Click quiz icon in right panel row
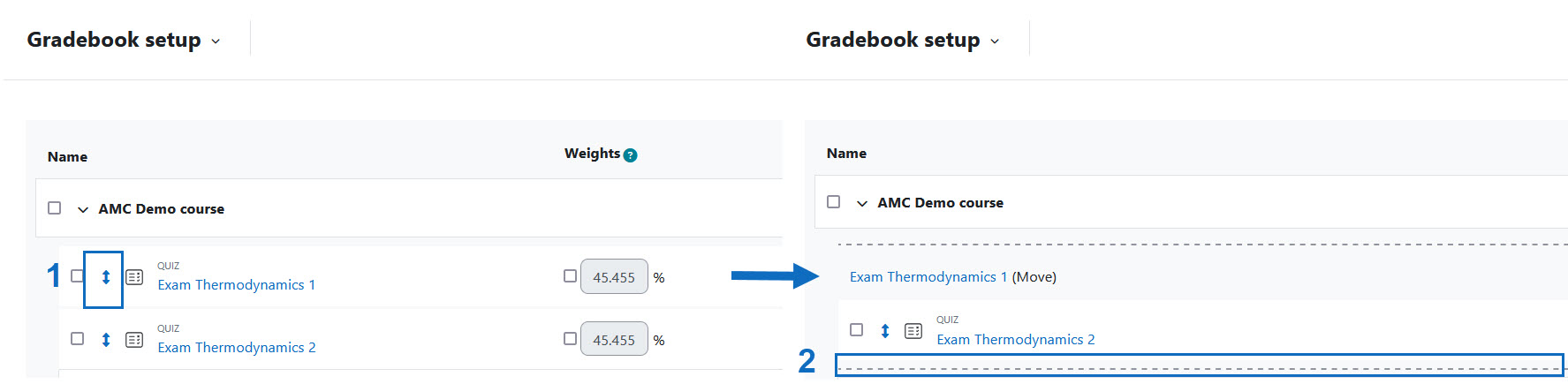Screen dimensions: 1568x384 point(913,331)
